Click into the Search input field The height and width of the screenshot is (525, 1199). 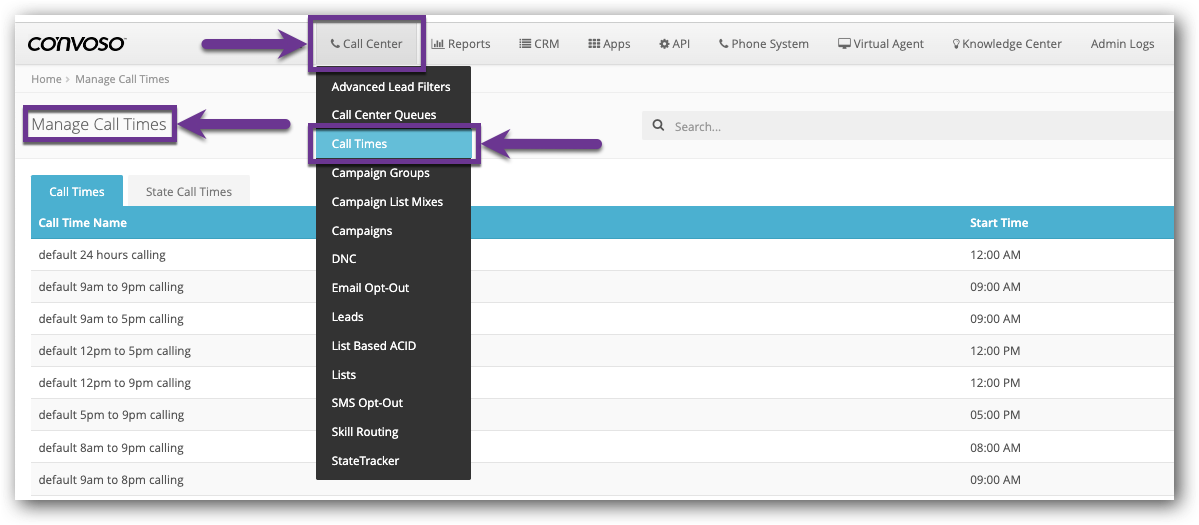point(900,127)
